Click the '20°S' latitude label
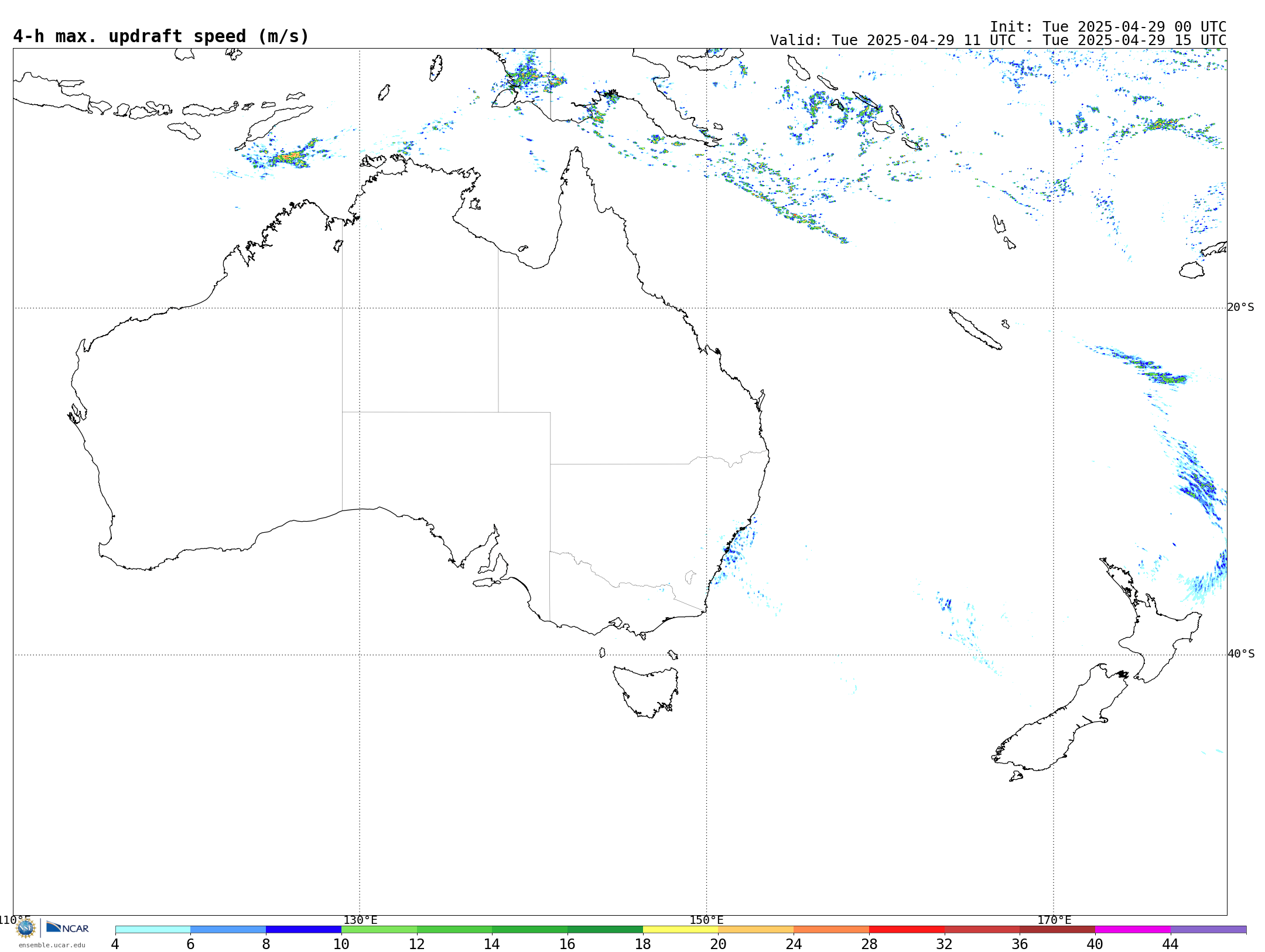Viewport: 1265px width, 952px height. click(x=1241, y=307)
